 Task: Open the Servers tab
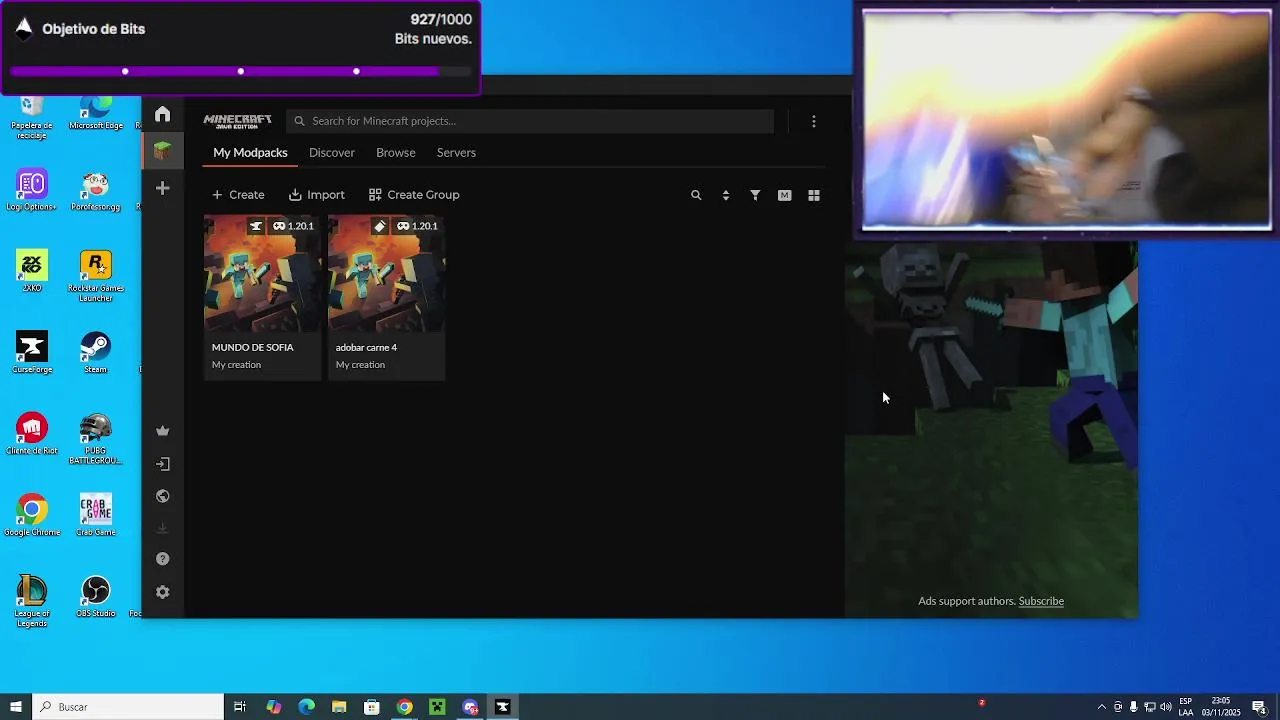pyautogui.click(x=456, y=153)
